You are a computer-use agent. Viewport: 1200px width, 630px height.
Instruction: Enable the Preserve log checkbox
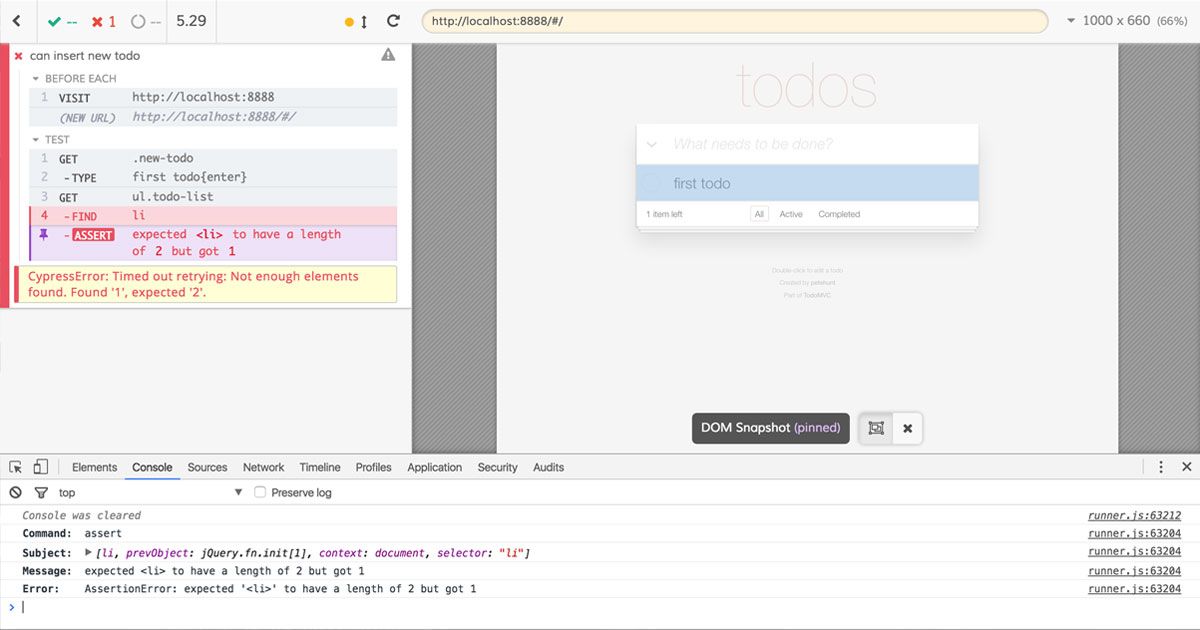pyautogui.click(x=260, y=492)
